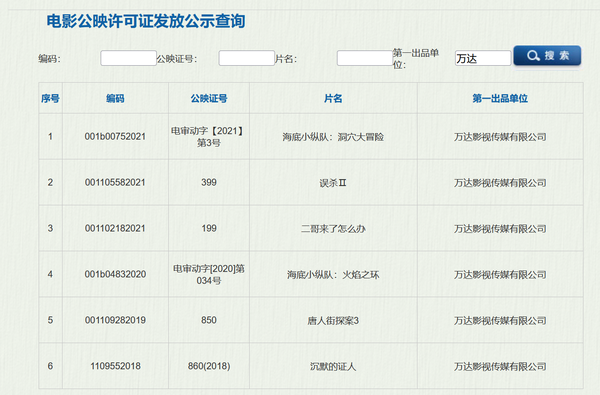The width and height of the screenshot is (600, 395).
Task: Click the 序号 column header
Action: click(50, 98)
